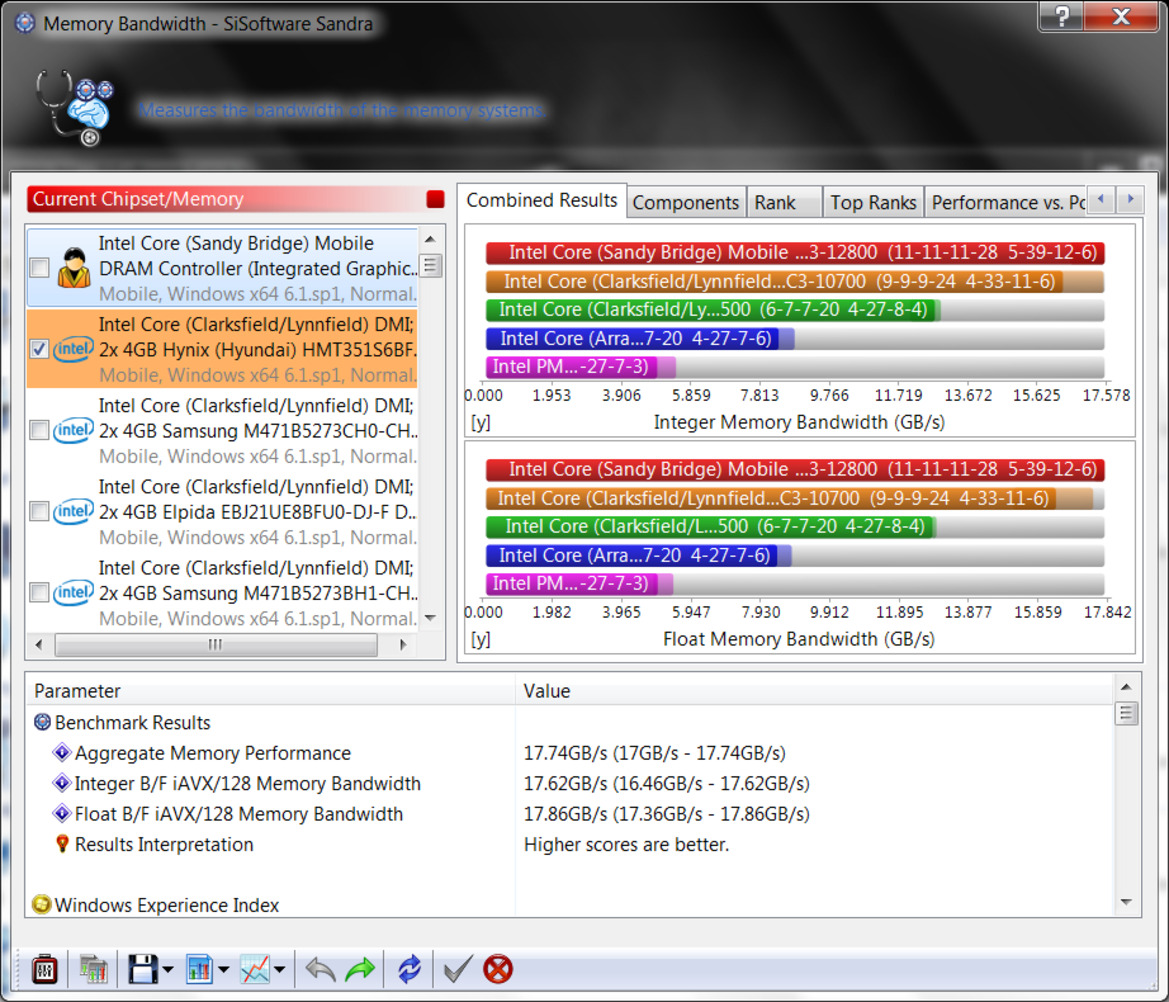Viewport: 1169px width, 1002px height.
Task: Click the tab strip scroll-left arrow
Action: click(1101, 199)
